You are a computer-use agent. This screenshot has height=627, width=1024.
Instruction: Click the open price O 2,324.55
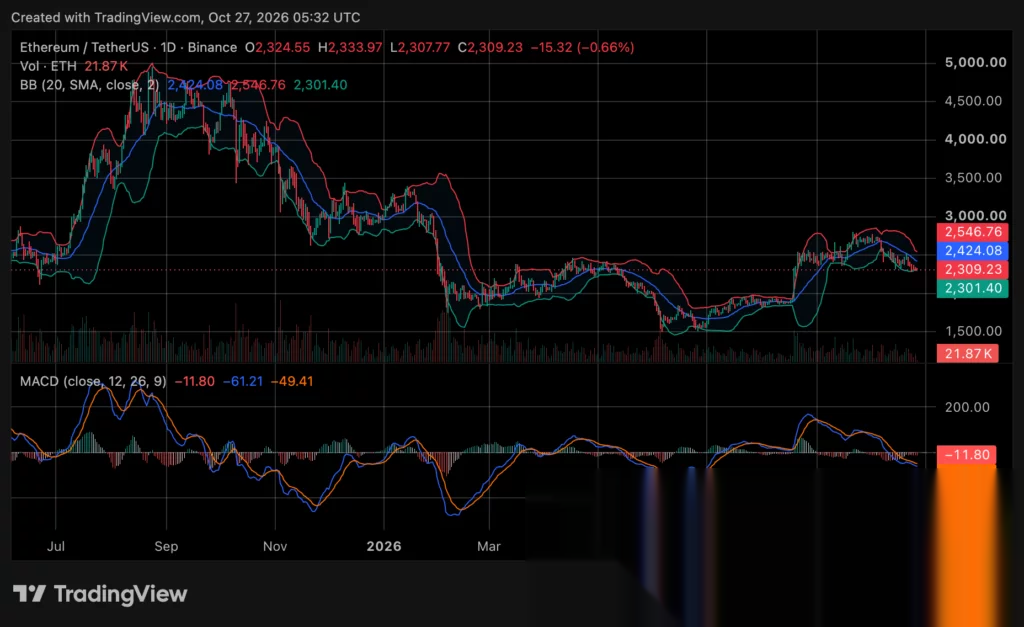(278, 48)
